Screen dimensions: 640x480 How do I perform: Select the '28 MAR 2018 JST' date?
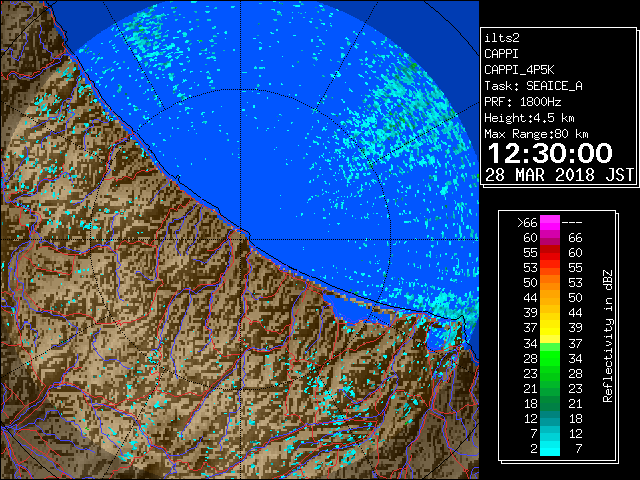tap(560, 175)
